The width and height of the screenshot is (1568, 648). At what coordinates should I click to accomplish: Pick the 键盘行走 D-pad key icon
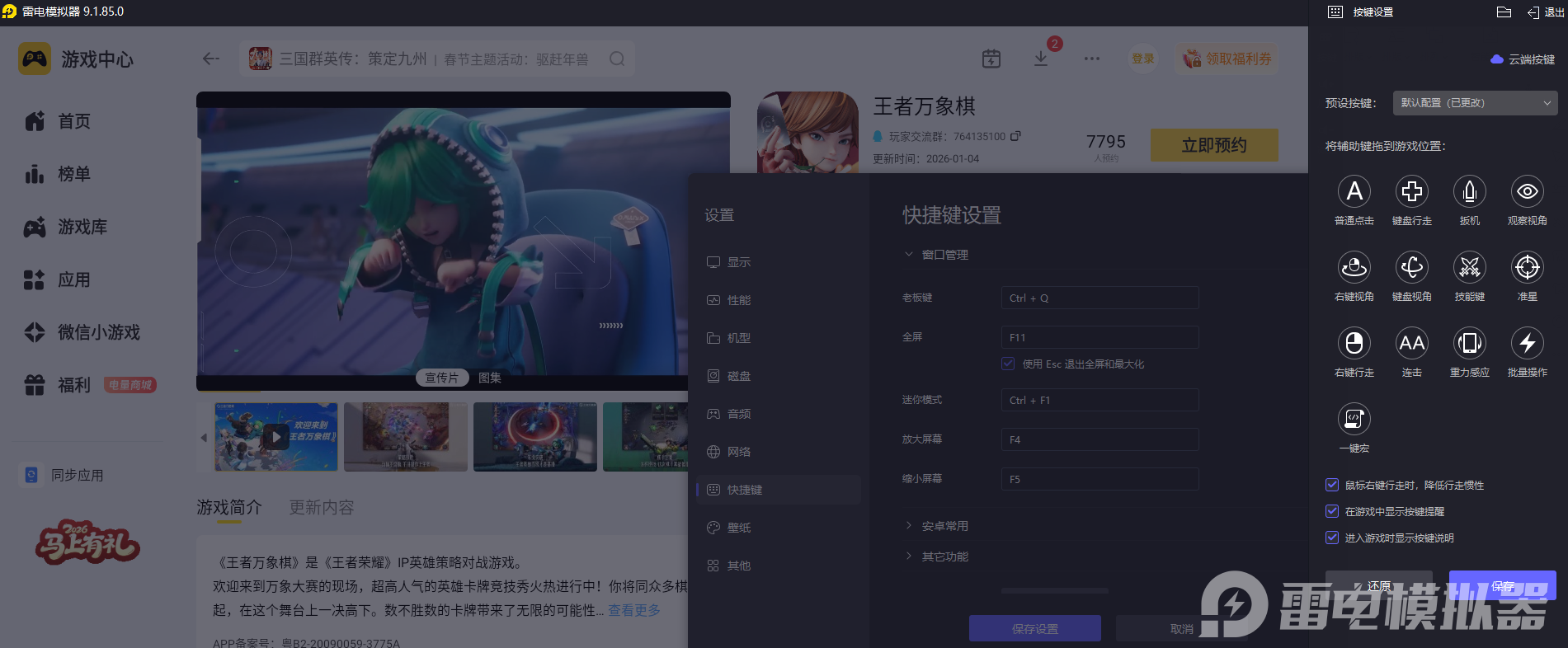[x=1412, y=191]
